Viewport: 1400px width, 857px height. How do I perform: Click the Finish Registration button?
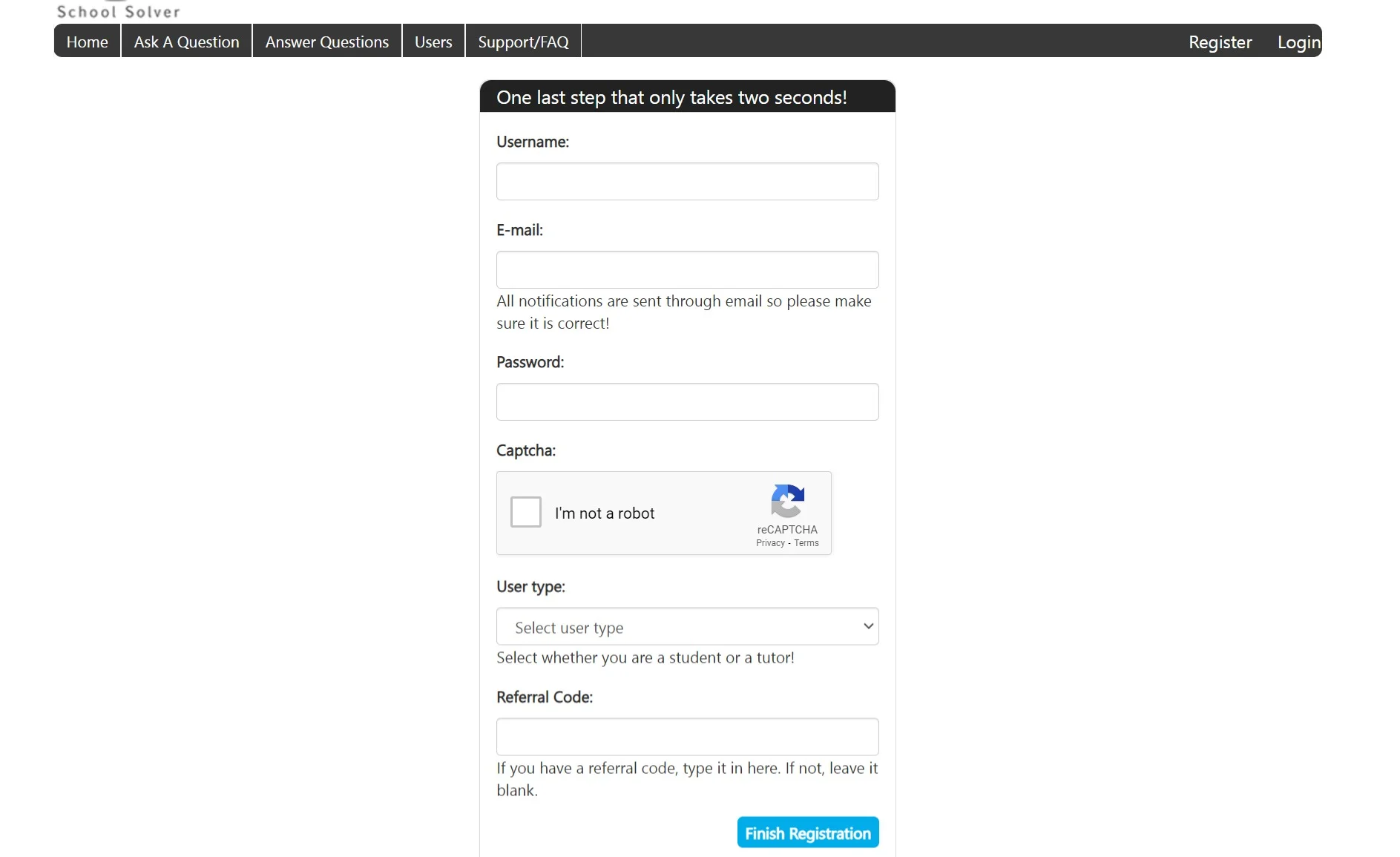807,833
